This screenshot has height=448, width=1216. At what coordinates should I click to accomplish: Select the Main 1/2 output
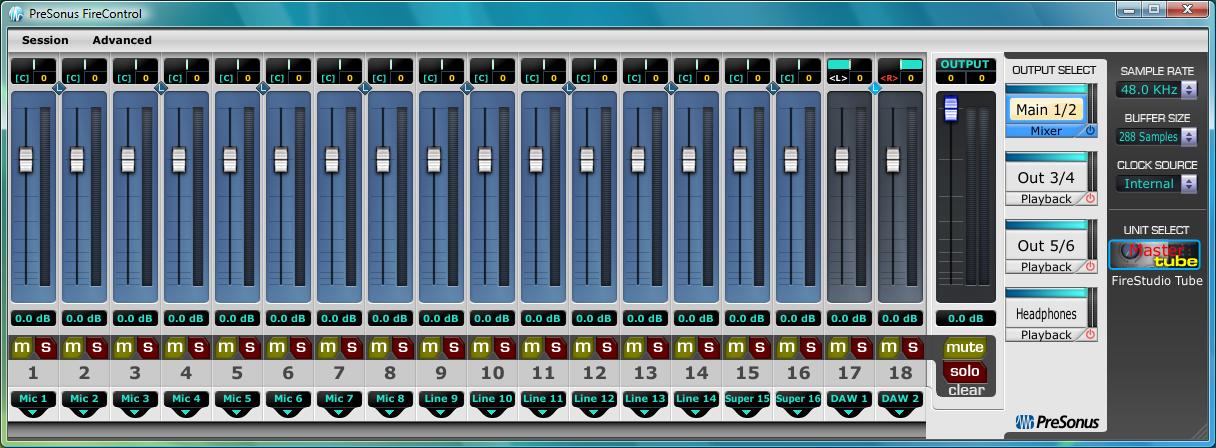pyautogui.click(x=1046, y=109)
